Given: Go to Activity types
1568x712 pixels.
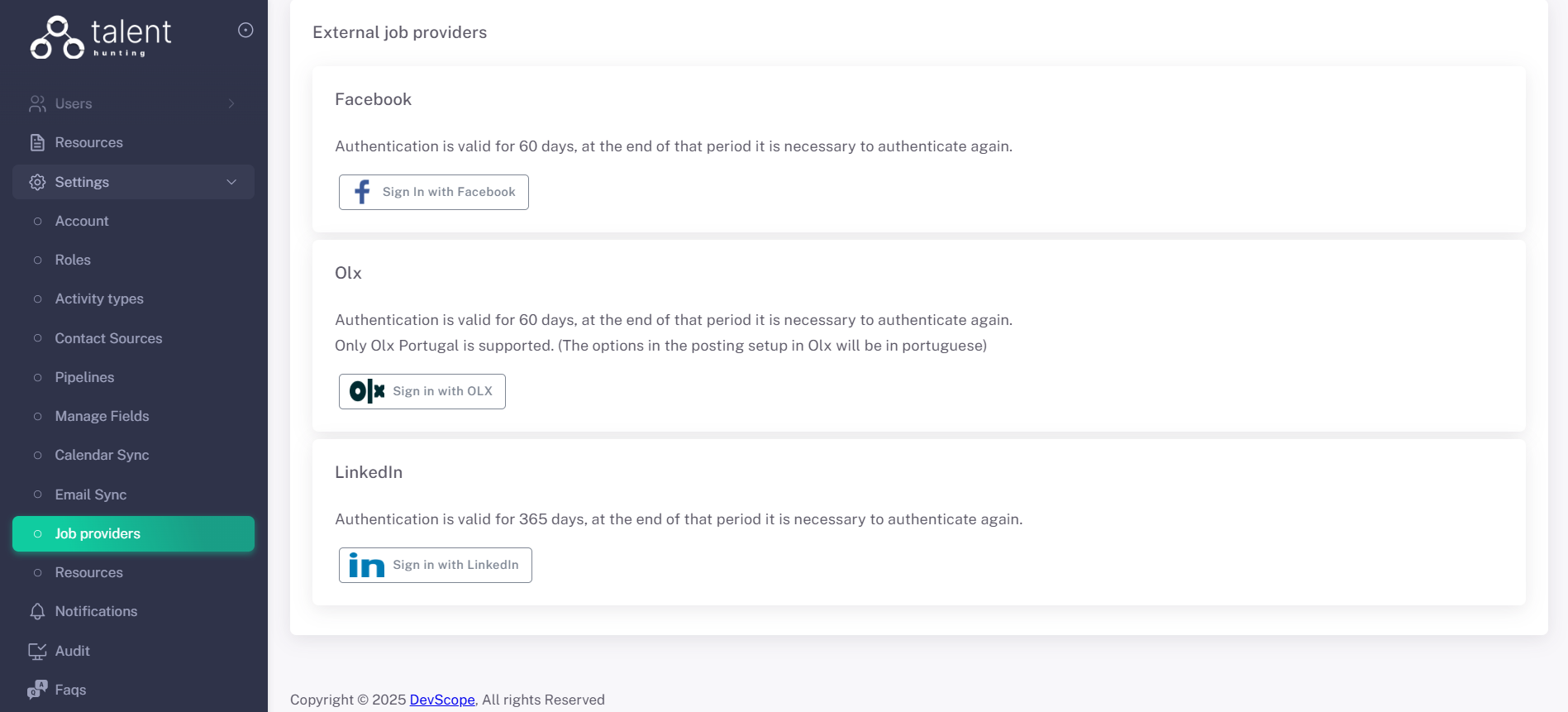Looking at the screenshot, I should (99, 299).
